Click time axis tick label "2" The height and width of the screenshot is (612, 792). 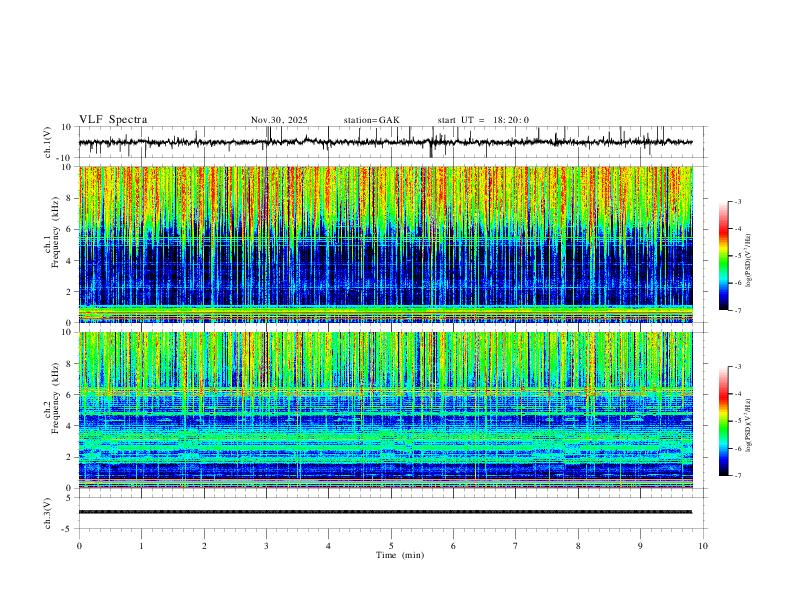pos(204,546)
